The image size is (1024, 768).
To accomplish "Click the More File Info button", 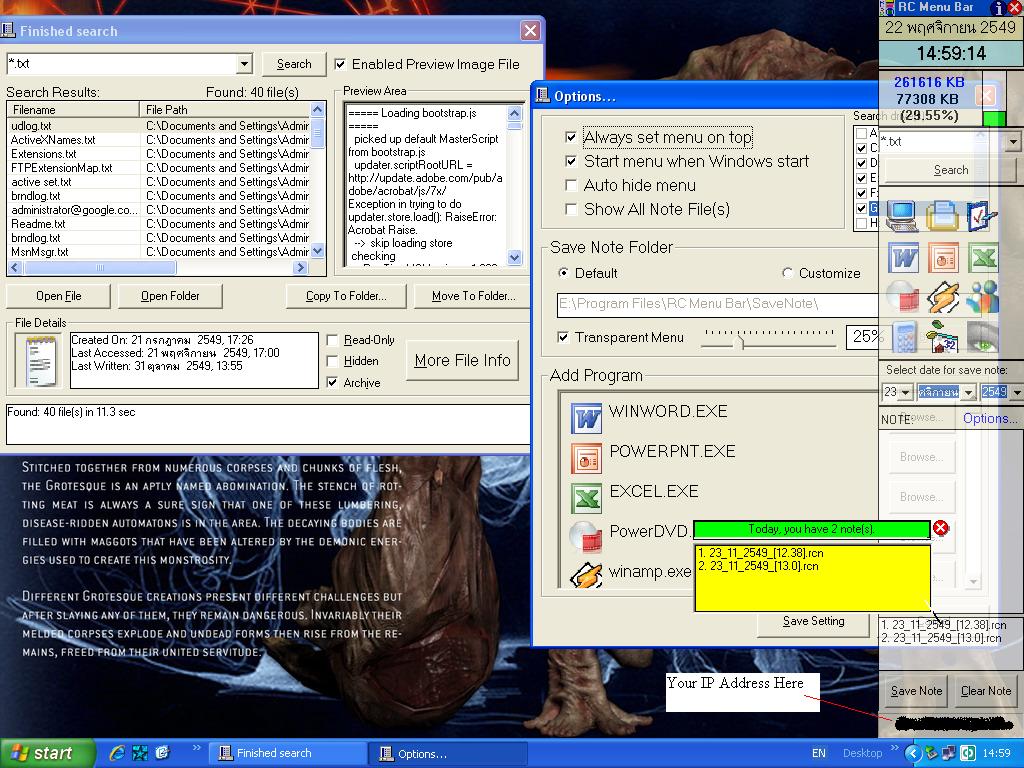I will pyautogui.click(x=462, y=360).
